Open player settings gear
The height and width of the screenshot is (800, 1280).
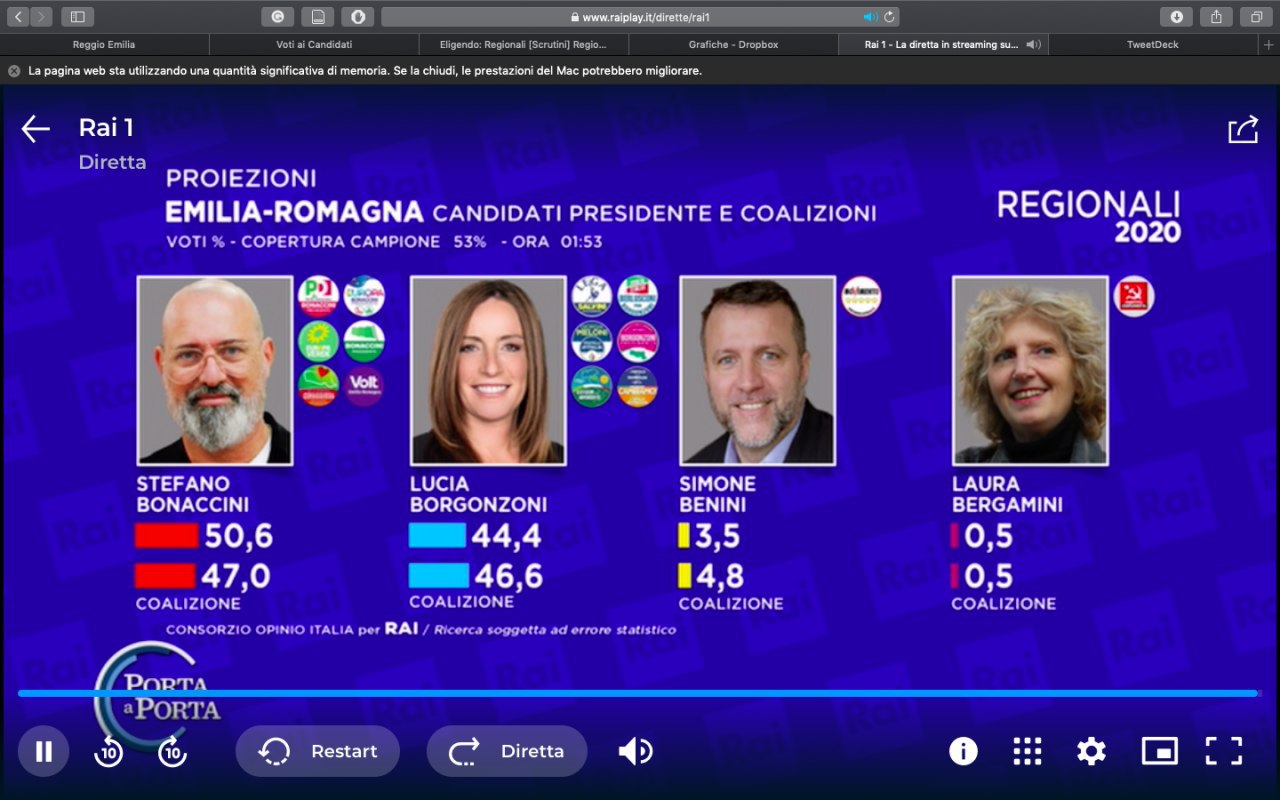[x=1091, y=751]
